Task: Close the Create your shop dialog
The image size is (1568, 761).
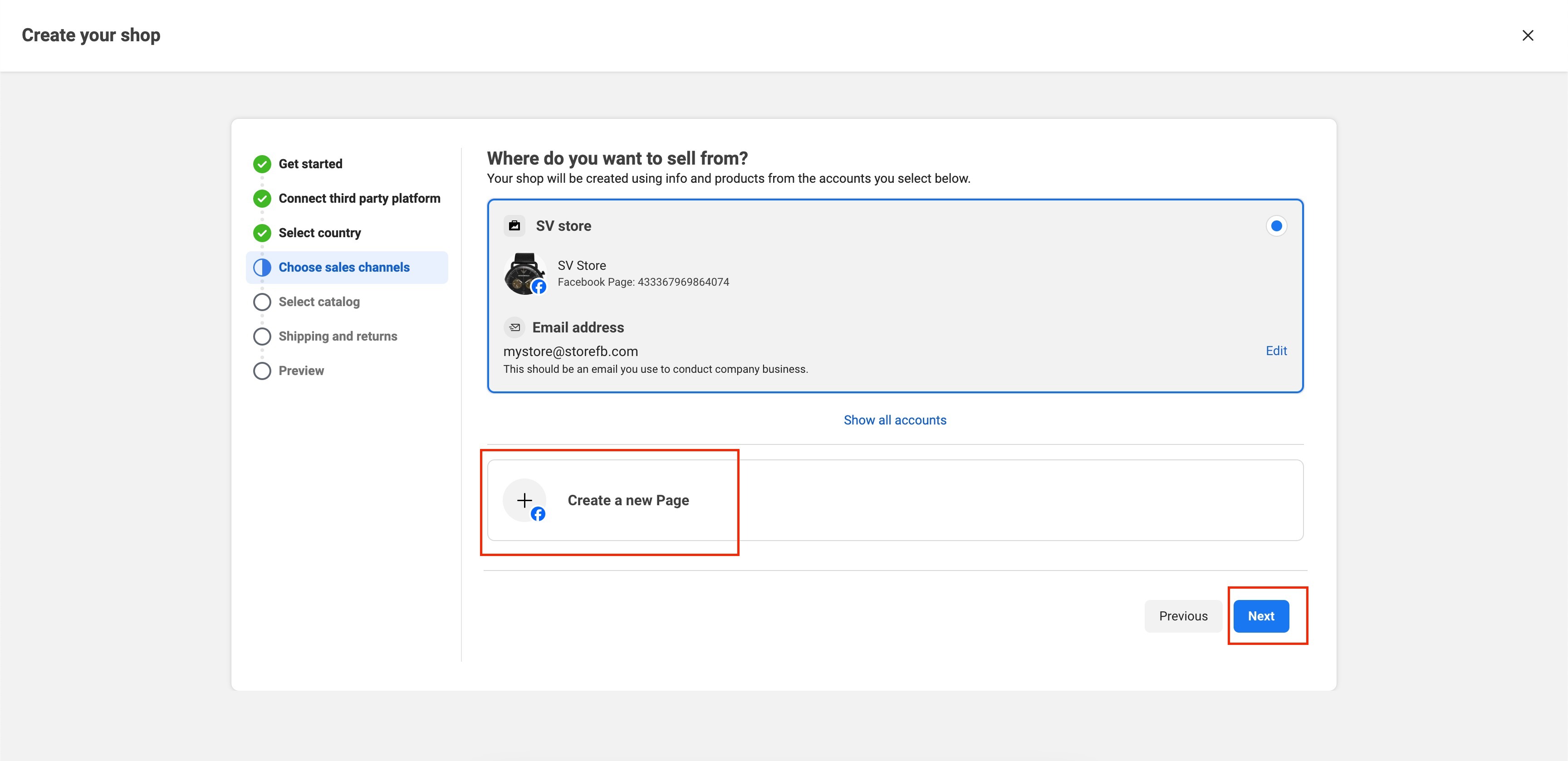Action: 1527,35
